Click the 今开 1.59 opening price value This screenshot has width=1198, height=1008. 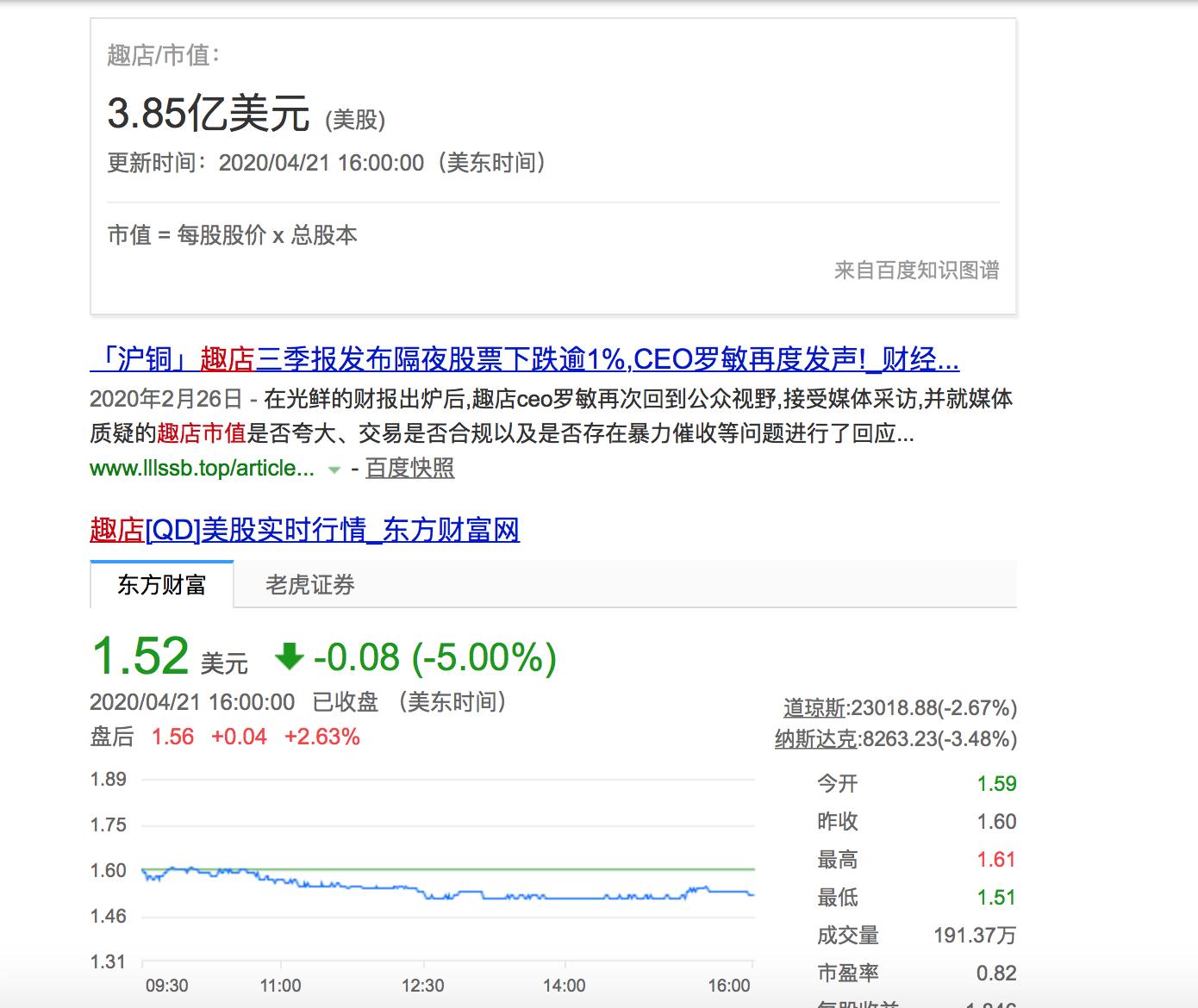click(x=996, y=783)
